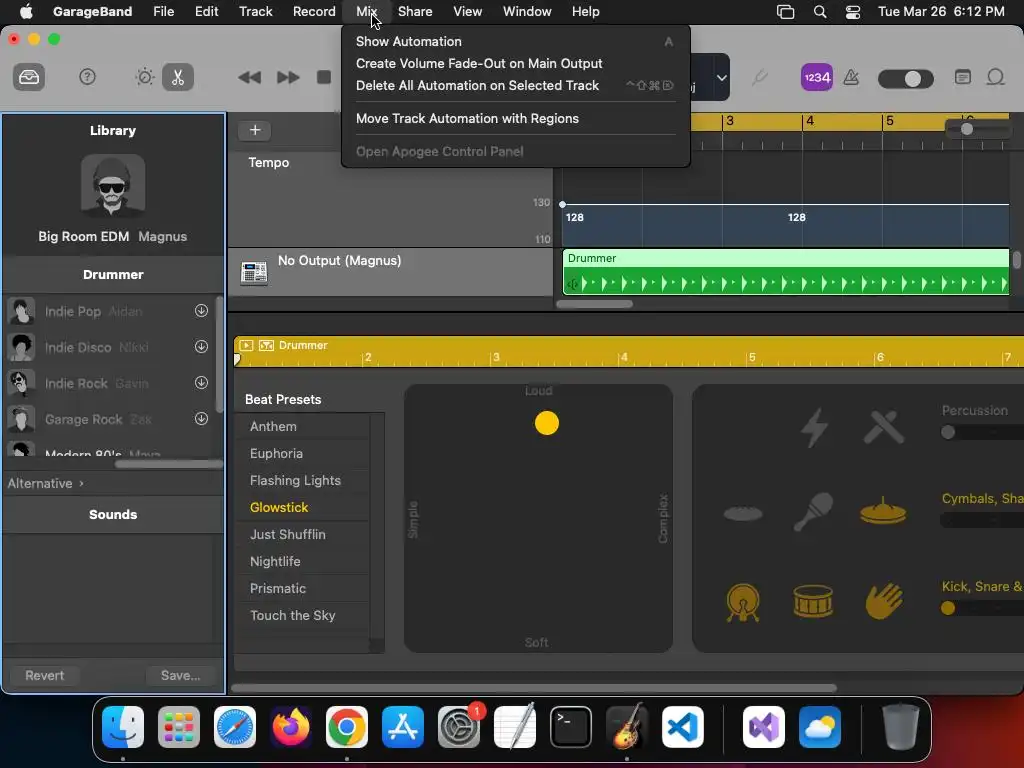
Task: Download the Garage Rock Zak drummer
Action: (x=201, y=419)
